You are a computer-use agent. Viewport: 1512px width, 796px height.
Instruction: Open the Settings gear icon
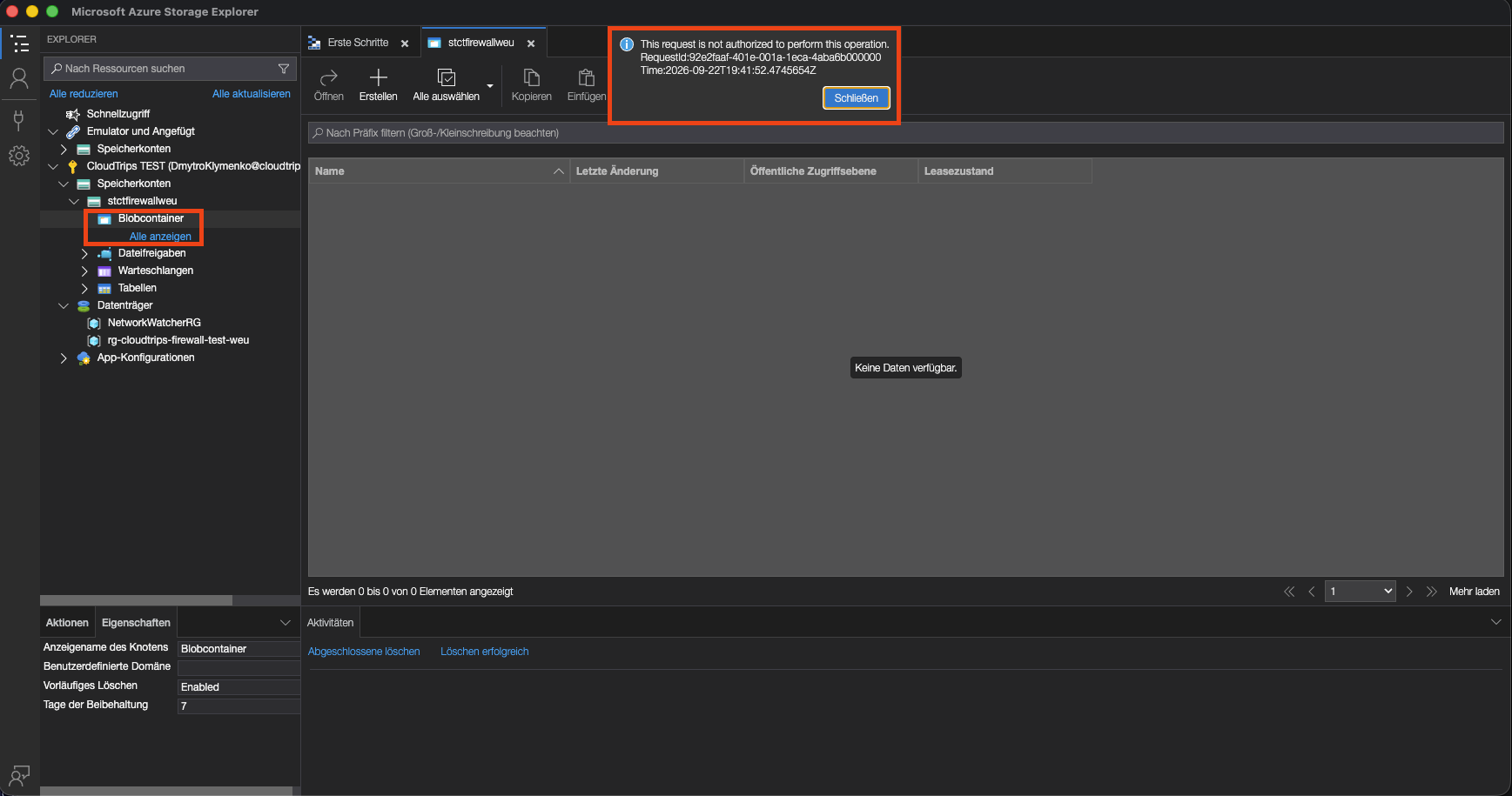tap(19, 156)
